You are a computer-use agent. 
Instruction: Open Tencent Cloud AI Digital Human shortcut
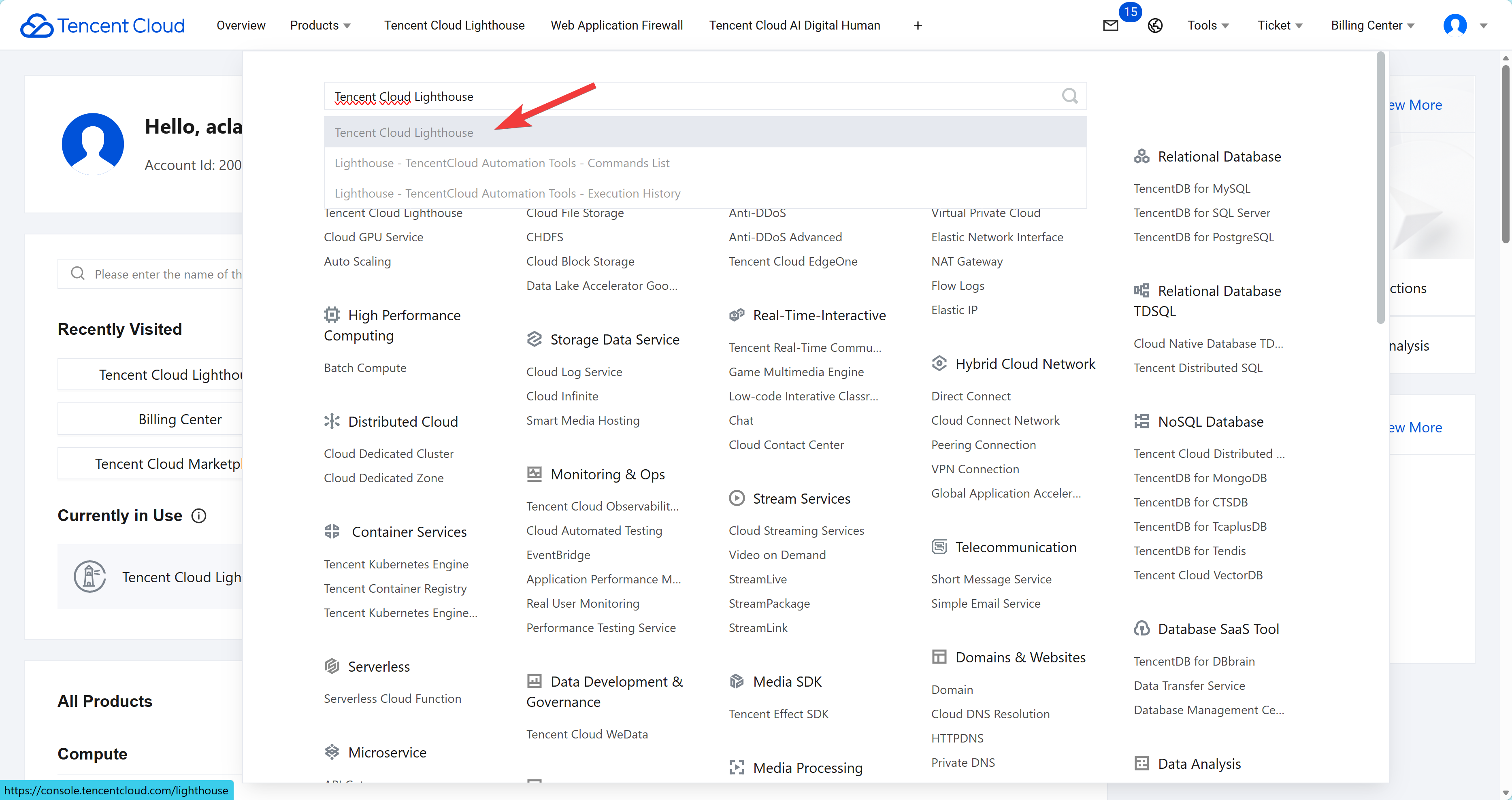794,25
